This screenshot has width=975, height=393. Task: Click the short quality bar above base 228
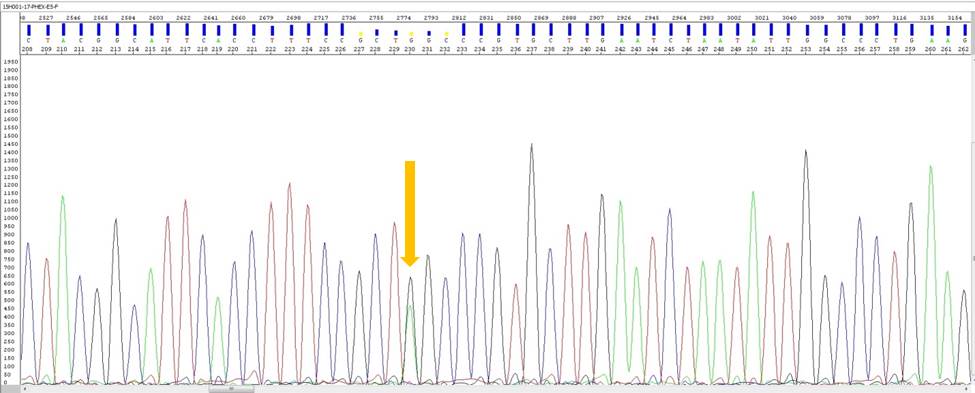[377, 32]
